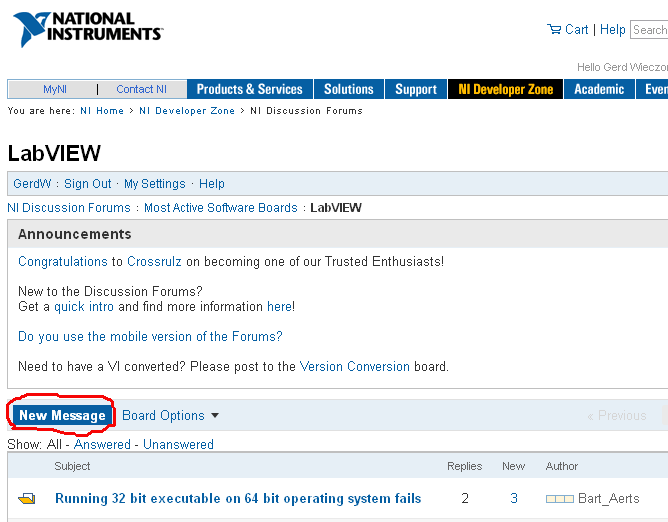
Task: Open the mobile version of Forums link
Action: (150, 337)
